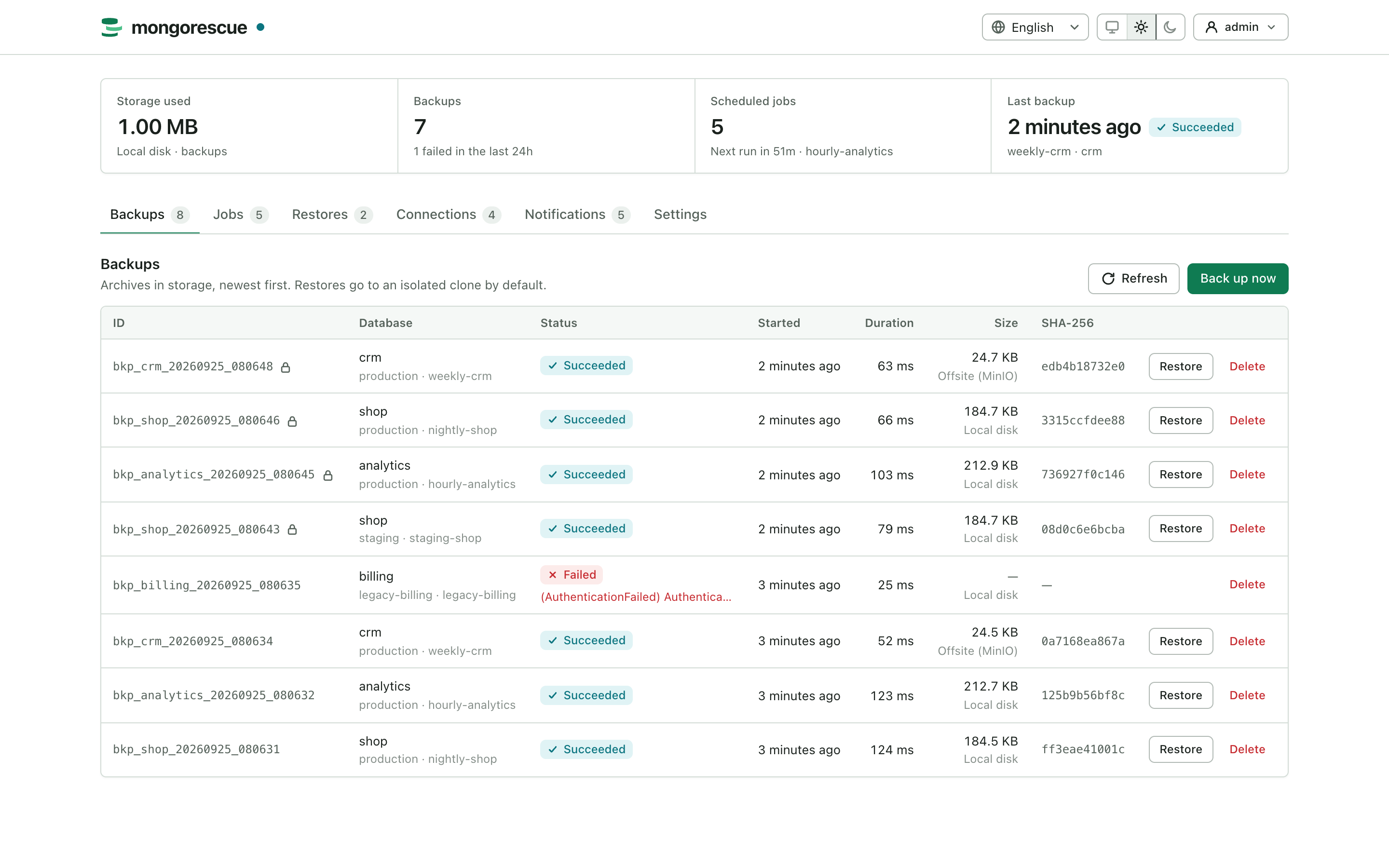This screenshot has height=868, width=1389.
Task: Click the mongorescue logo icon
Action: [x=111, y=27]
